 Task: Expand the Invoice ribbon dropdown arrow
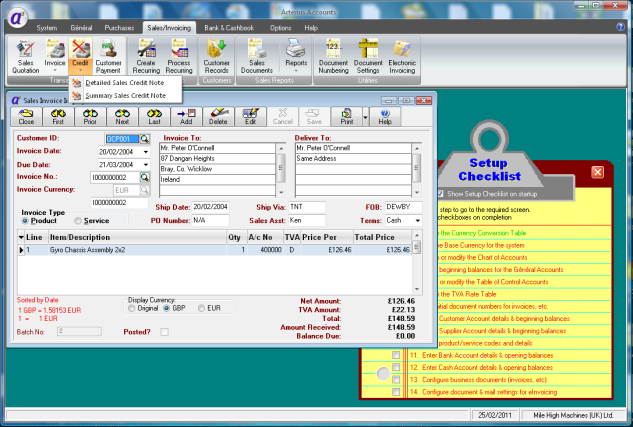(x=54, y=71)
